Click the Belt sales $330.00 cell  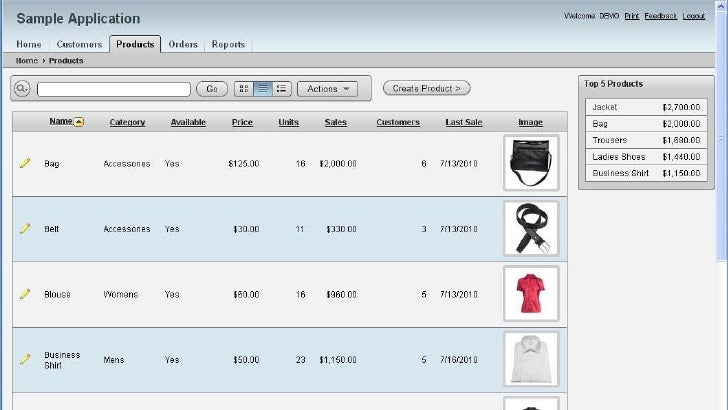[341, 229]
